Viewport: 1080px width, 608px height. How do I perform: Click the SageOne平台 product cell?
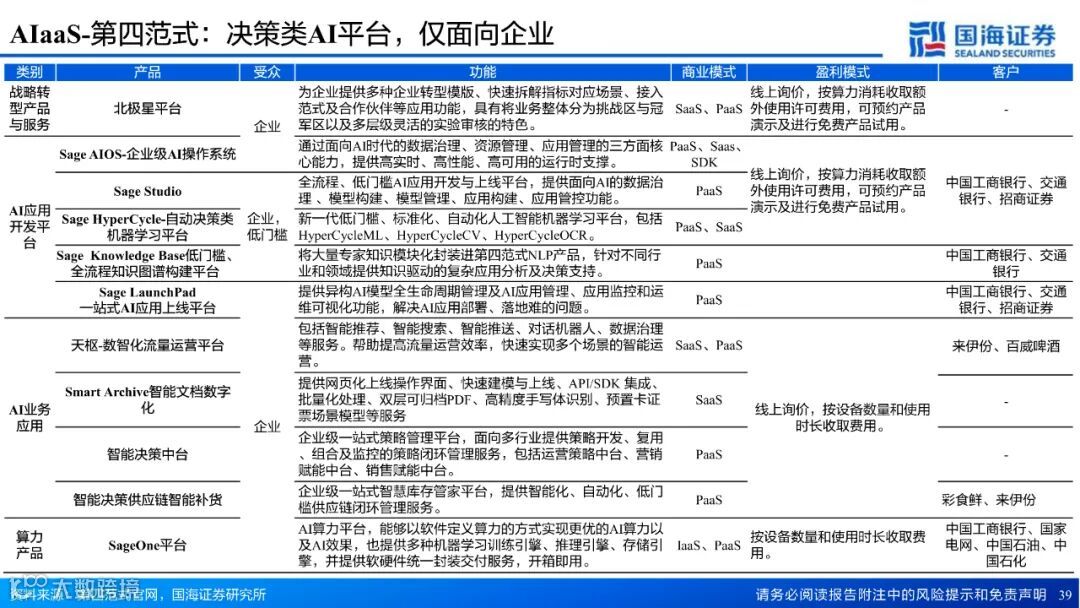tap(147, 545)
